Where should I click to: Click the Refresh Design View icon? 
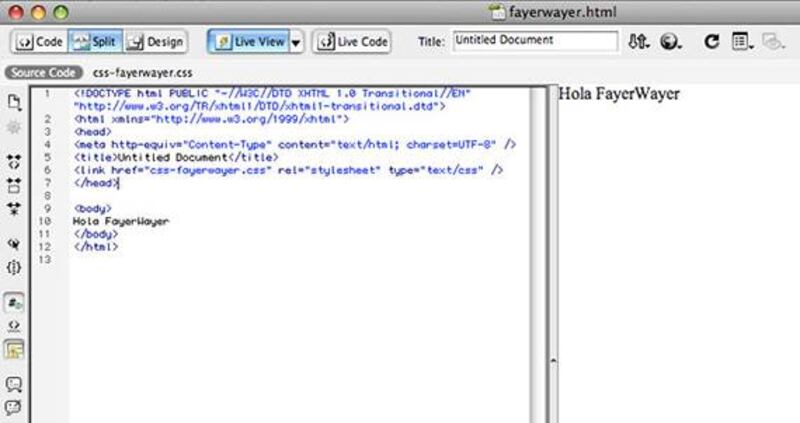[712, 42]
